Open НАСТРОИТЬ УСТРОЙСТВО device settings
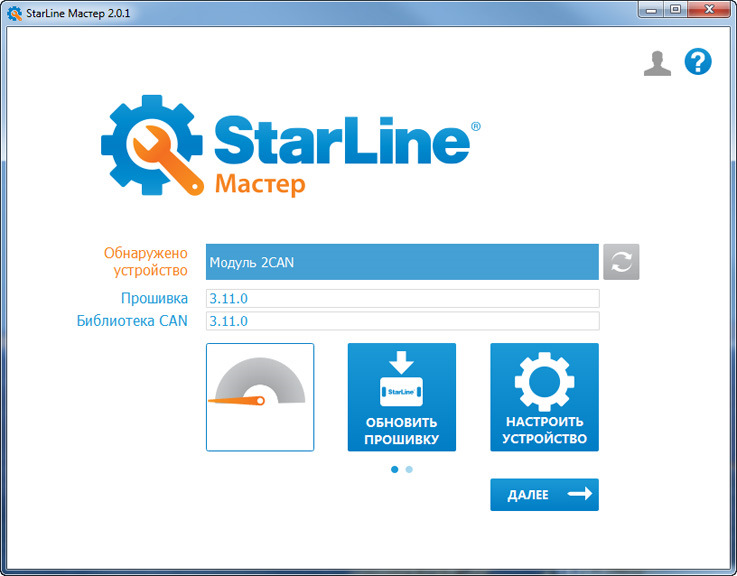The image size is (737, 576). (x=544, y=397)
